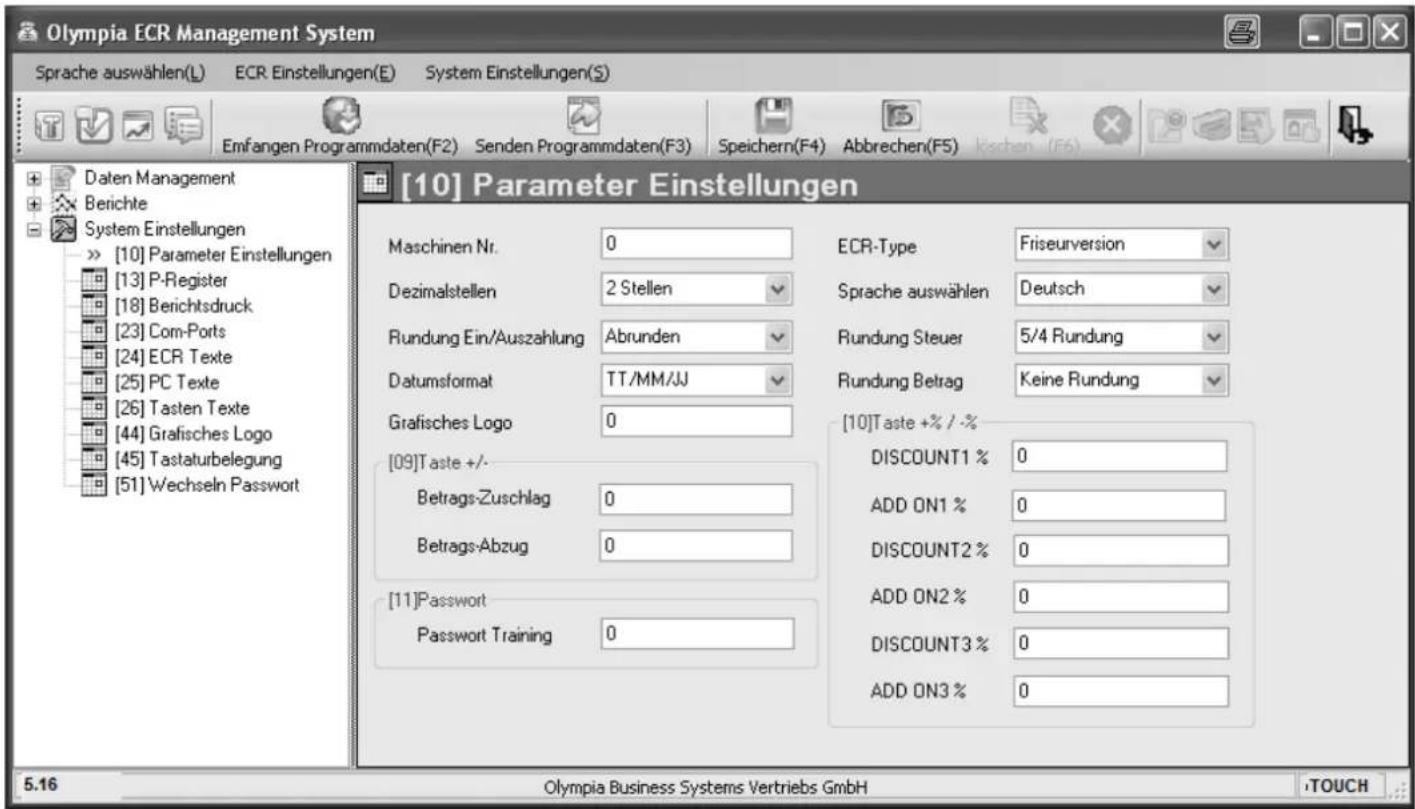Click Olympia Business Systems Vertriebs GmbH text
Image resolution: width=1415 pixels, height=809 pixels.
tap(706, 787)
